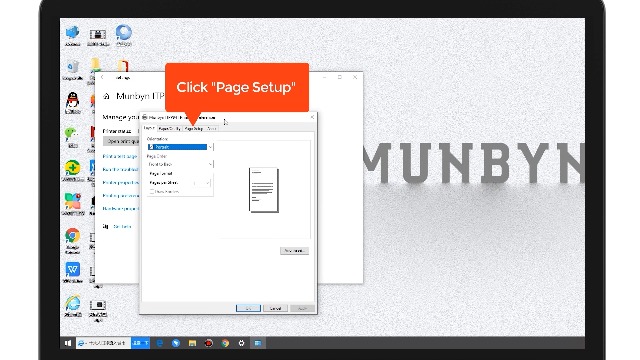This screenshot has height=360, width=640.
Task: Click the red screen recorder taskbar icon
Action: (209, 343)
